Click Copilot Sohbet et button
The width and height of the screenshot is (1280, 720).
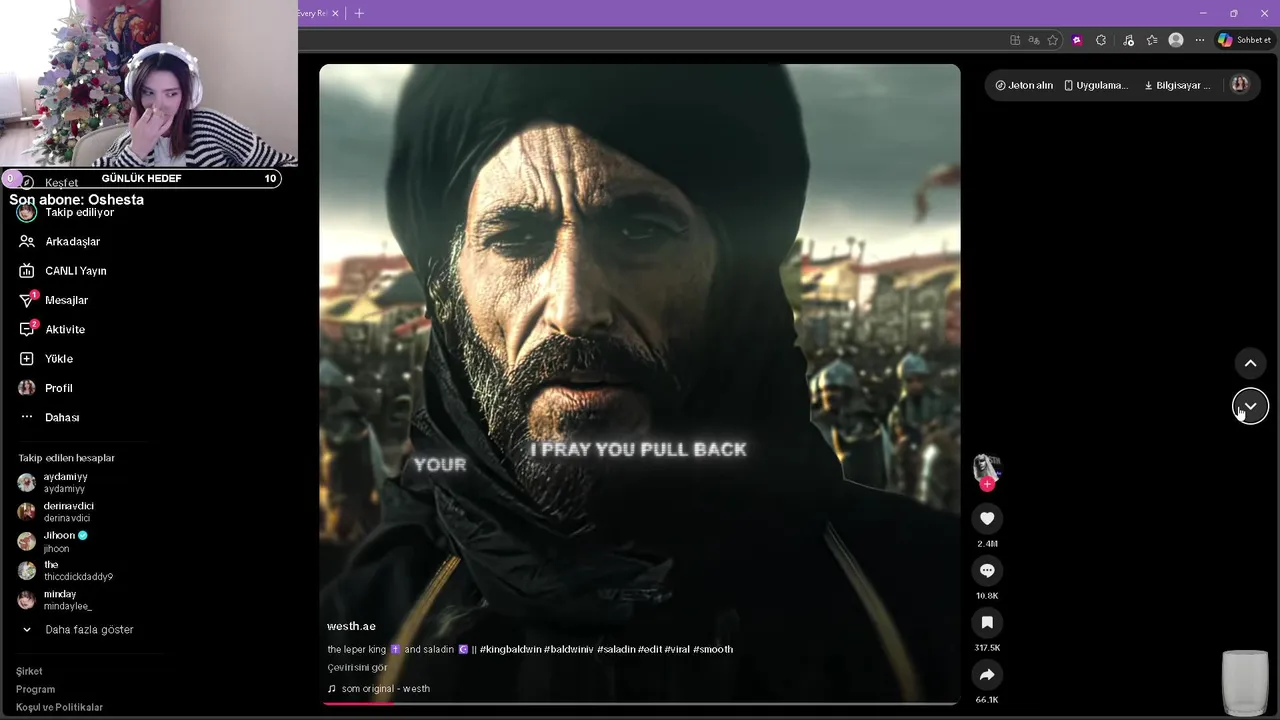[1244, 40]
